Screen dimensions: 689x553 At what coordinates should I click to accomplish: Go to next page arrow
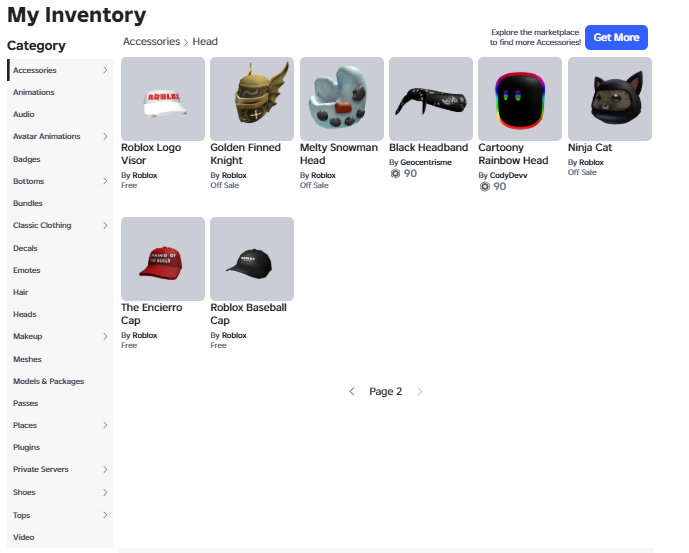[420, 391]
